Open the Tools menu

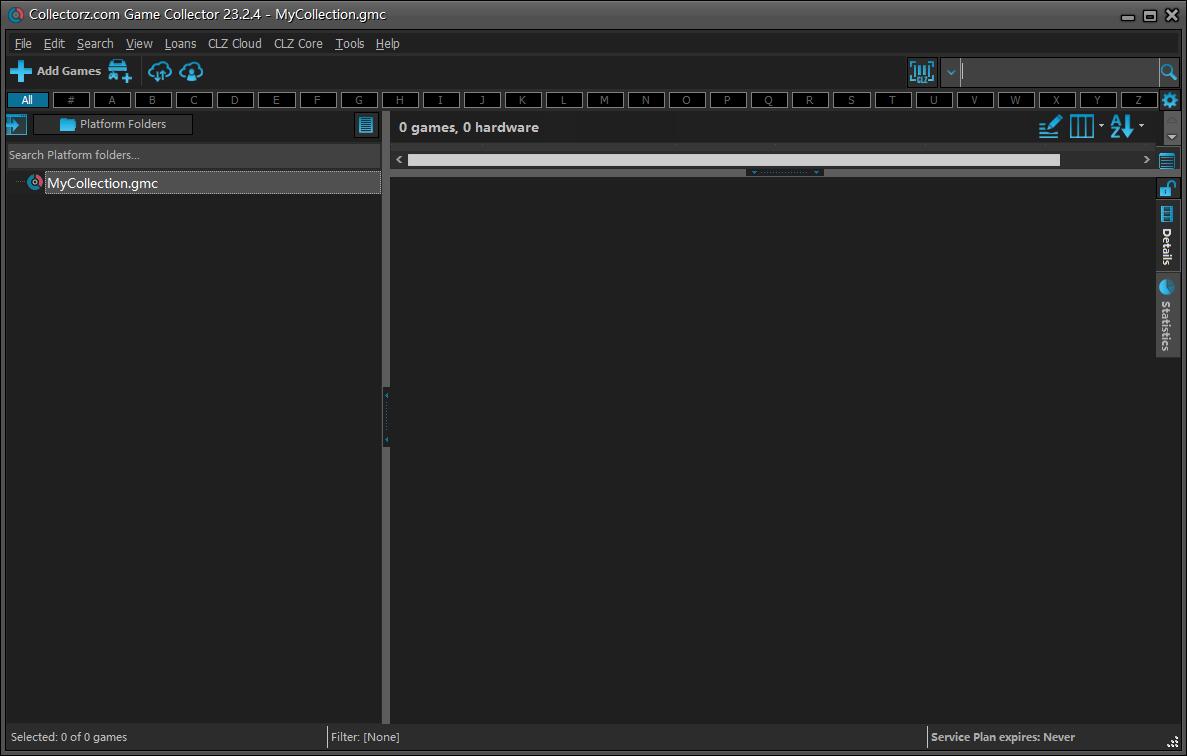(349, 44)
